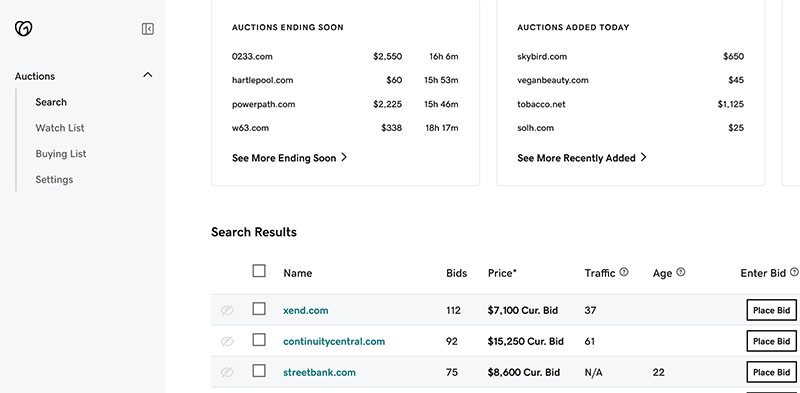Click the $7,100 Cur. Bid price

522,310
